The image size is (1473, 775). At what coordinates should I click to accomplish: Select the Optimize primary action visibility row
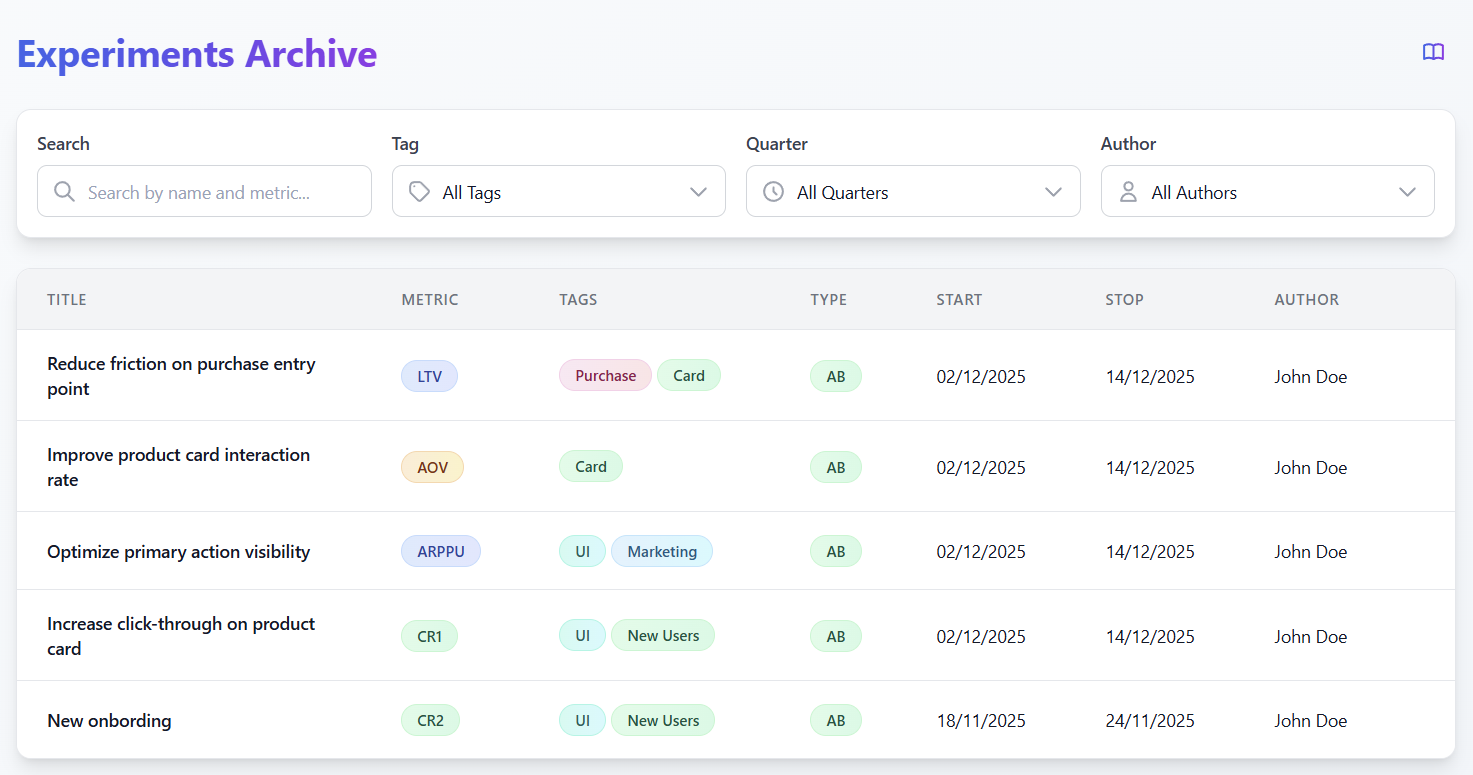pyautogui.click(x=178, y=552)
